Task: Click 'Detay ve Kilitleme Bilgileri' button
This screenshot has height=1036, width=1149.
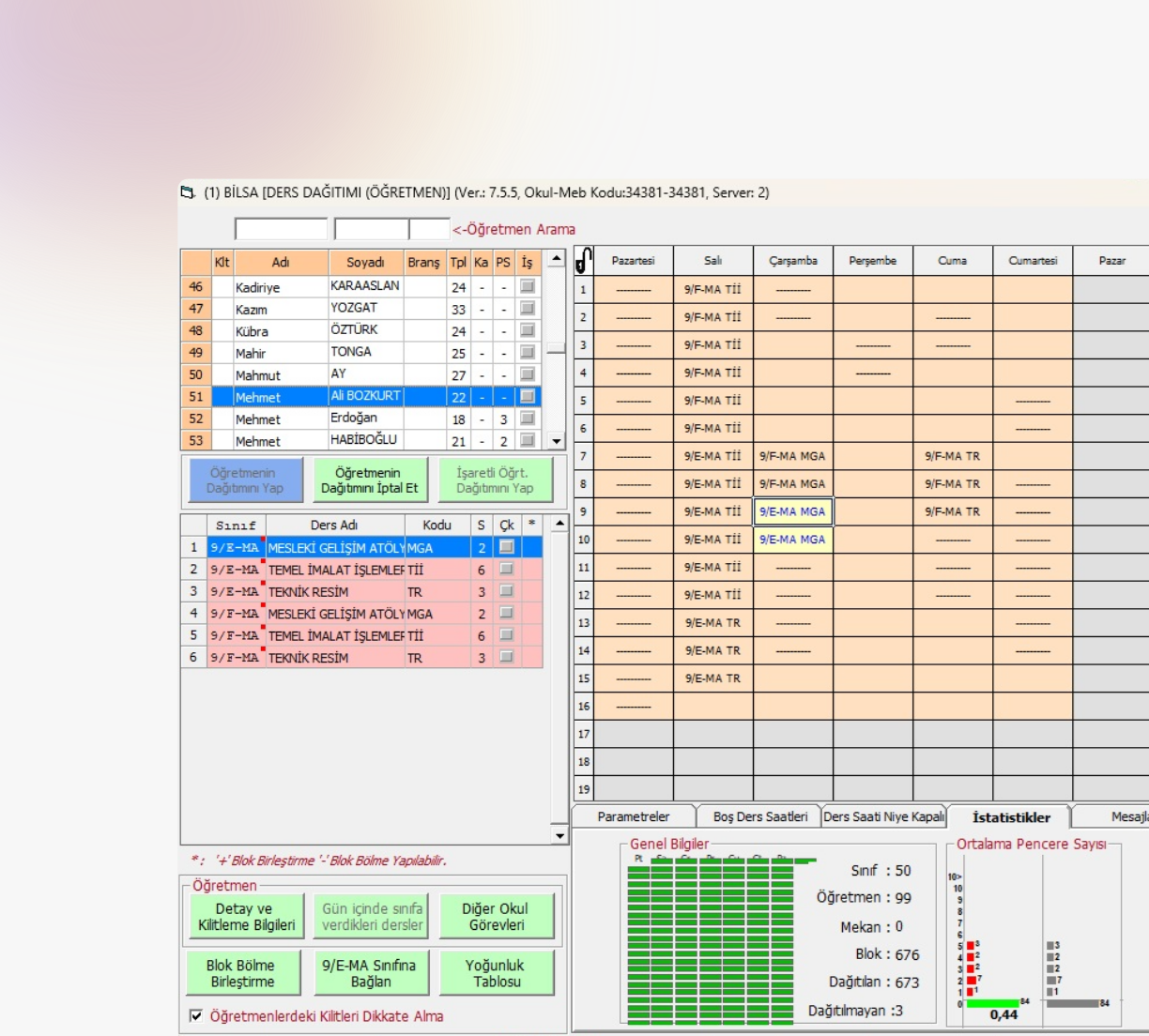Action: [x=246, y=917]
